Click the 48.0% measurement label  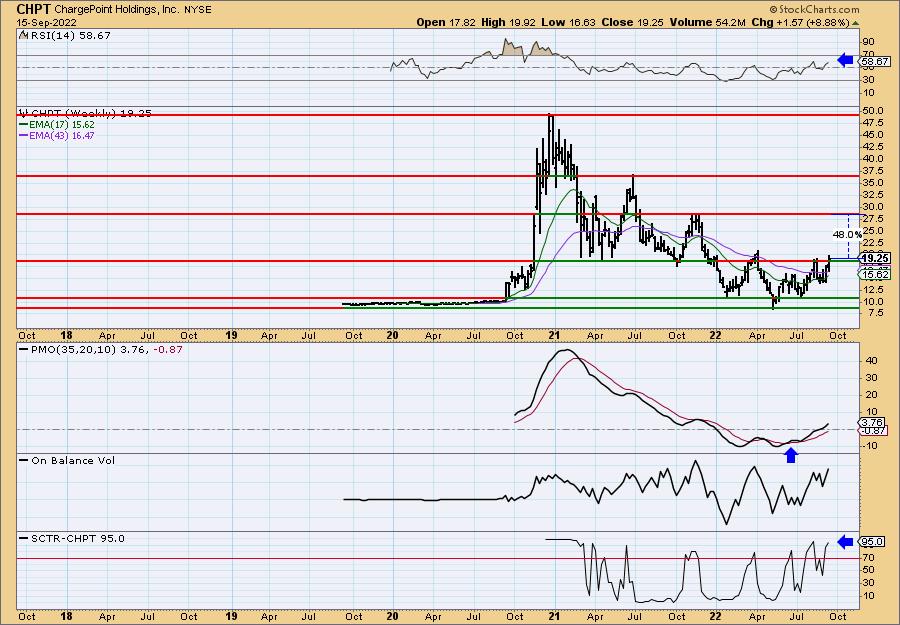click(848, 235)
